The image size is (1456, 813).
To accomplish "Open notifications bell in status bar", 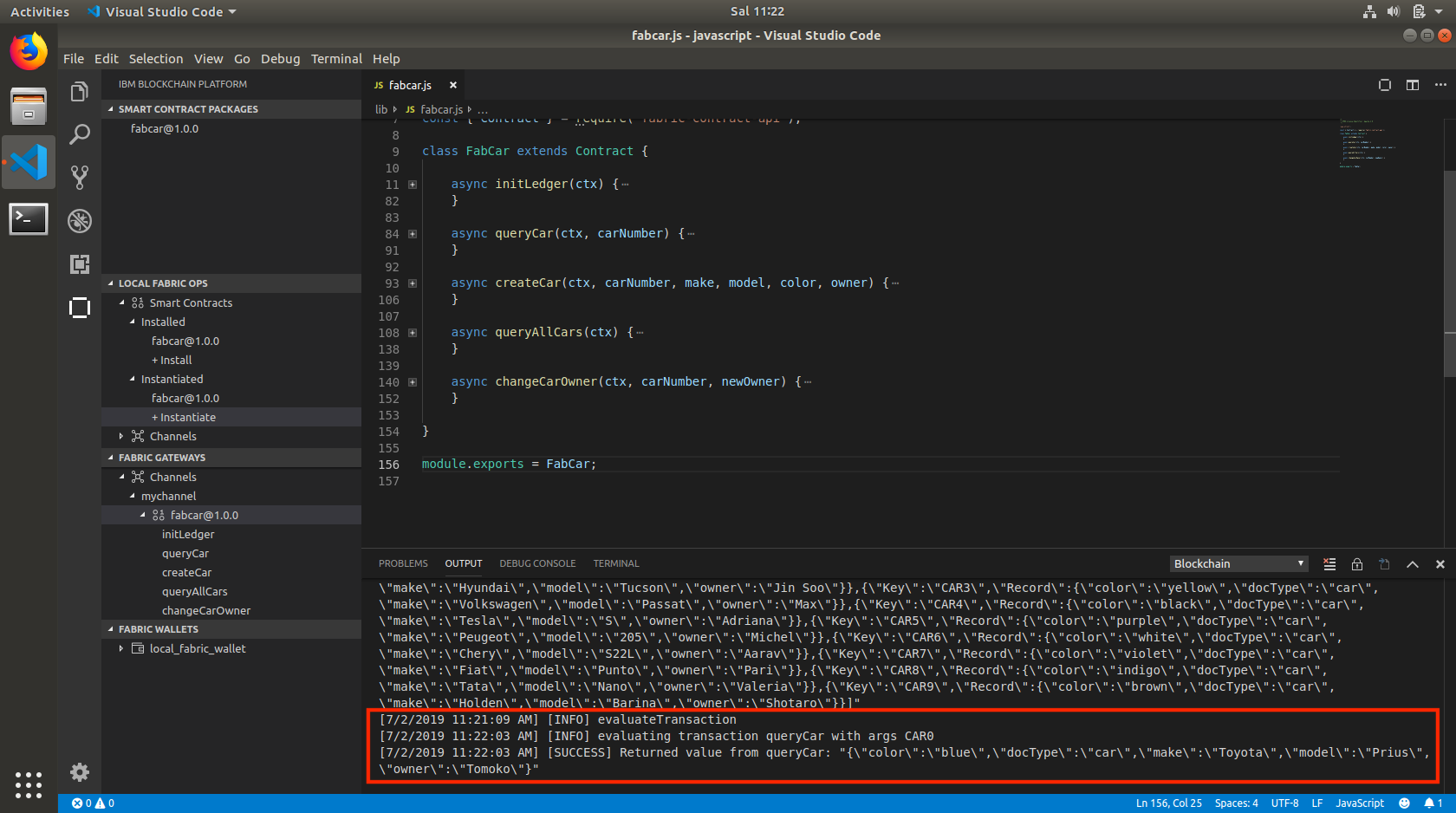I will [1433, 803].
